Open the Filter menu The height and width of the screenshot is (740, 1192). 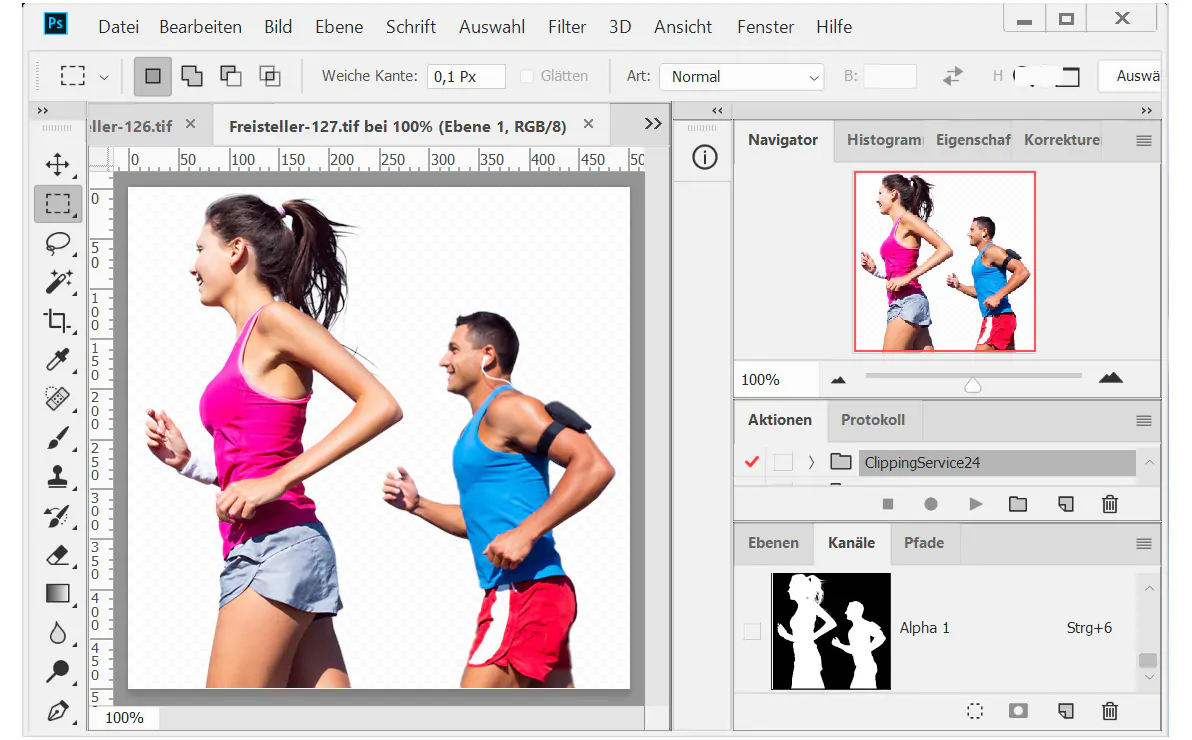(x=567, y=27)
